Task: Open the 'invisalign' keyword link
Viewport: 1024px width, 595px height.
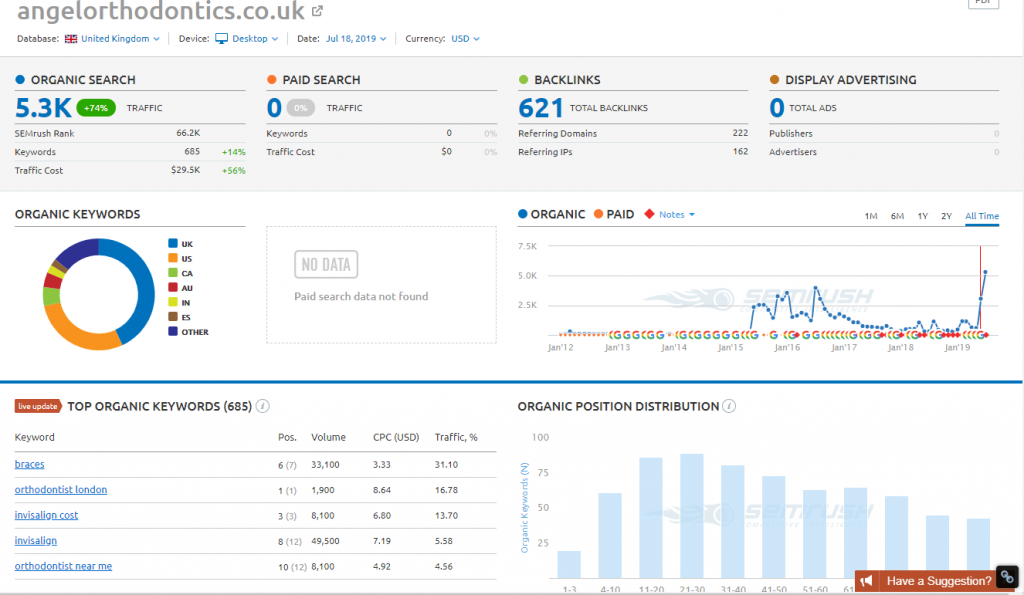Action: [36, 541]
